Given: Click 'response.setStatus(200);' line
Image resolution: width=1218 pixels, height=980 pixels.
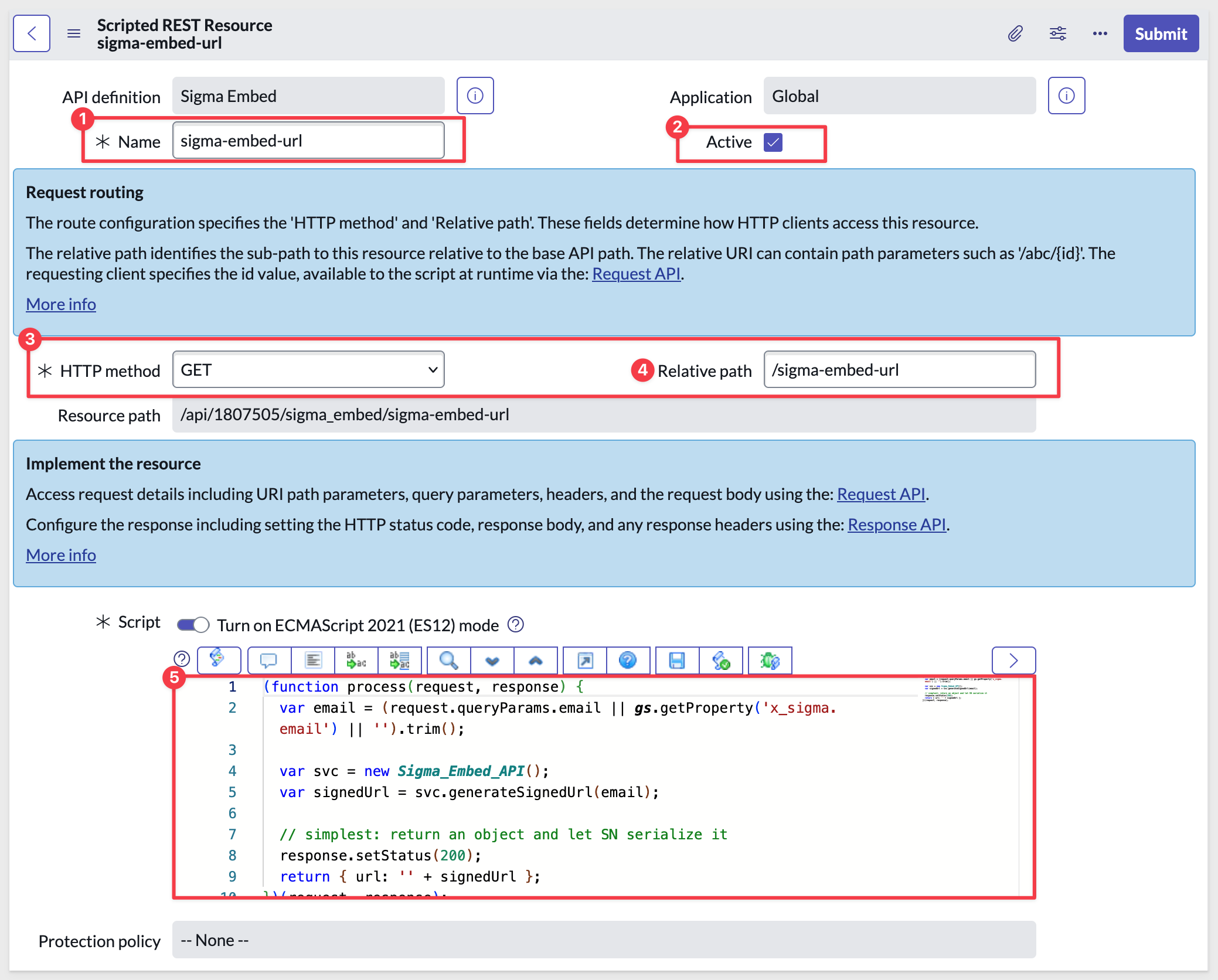Looking at the screenshot, I should coord(380,856).
